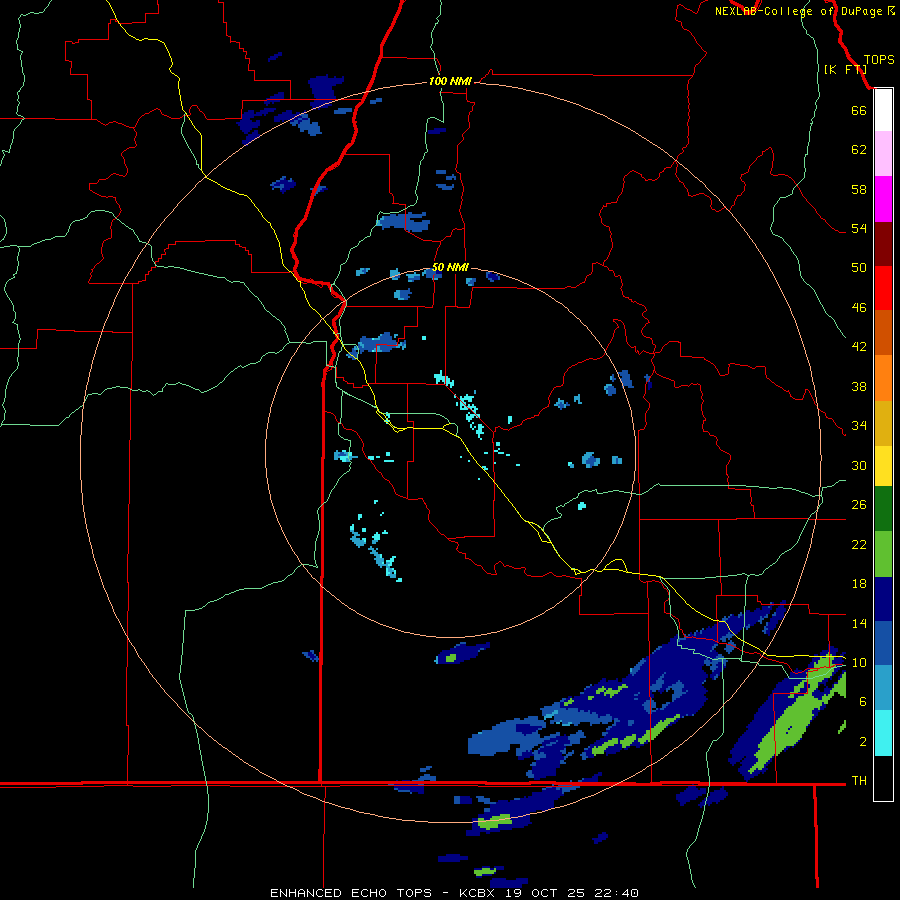Click the '2' legend value label

point(863,741)
